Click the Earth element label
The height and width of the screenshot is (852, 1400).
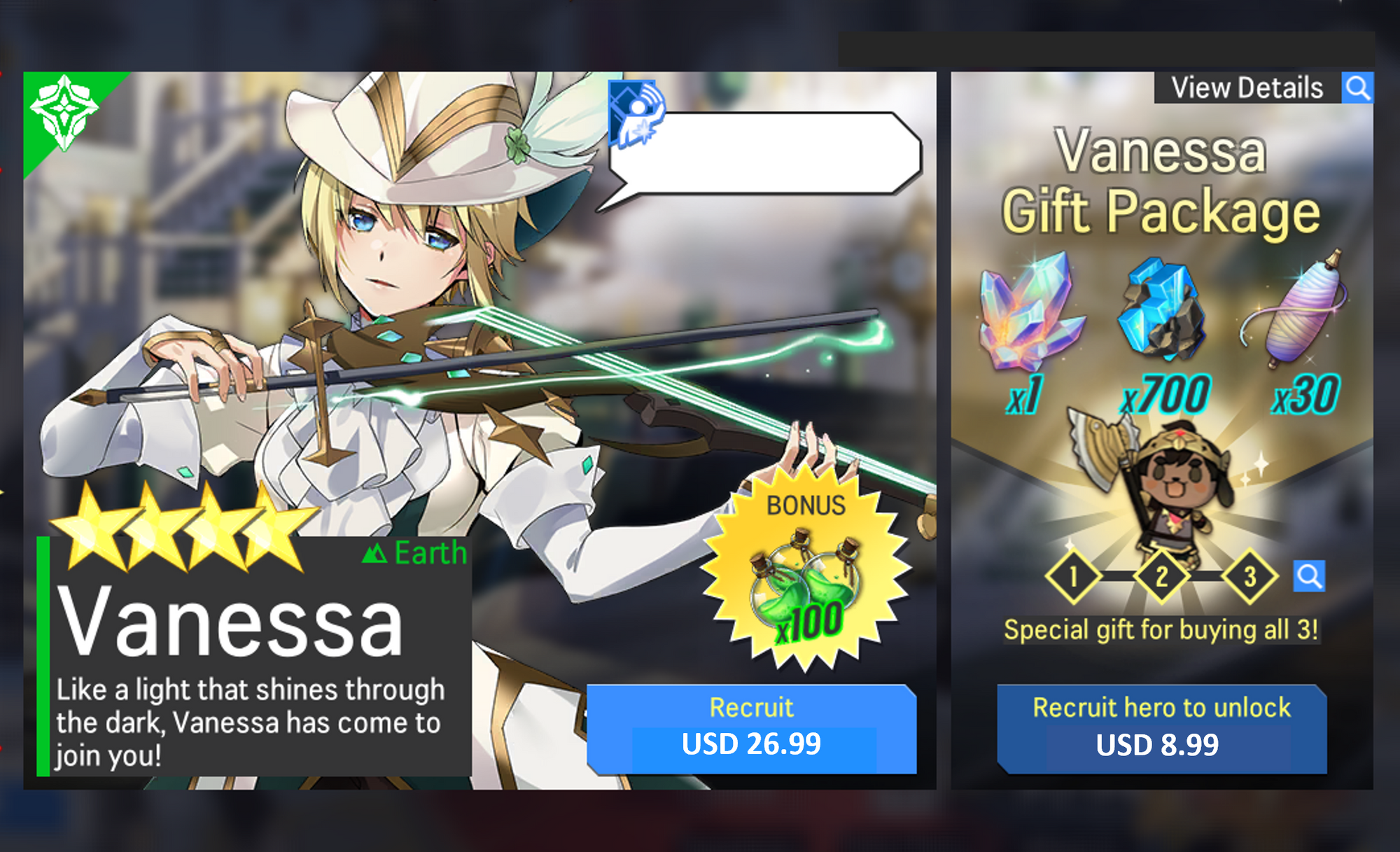coord(414,553)
